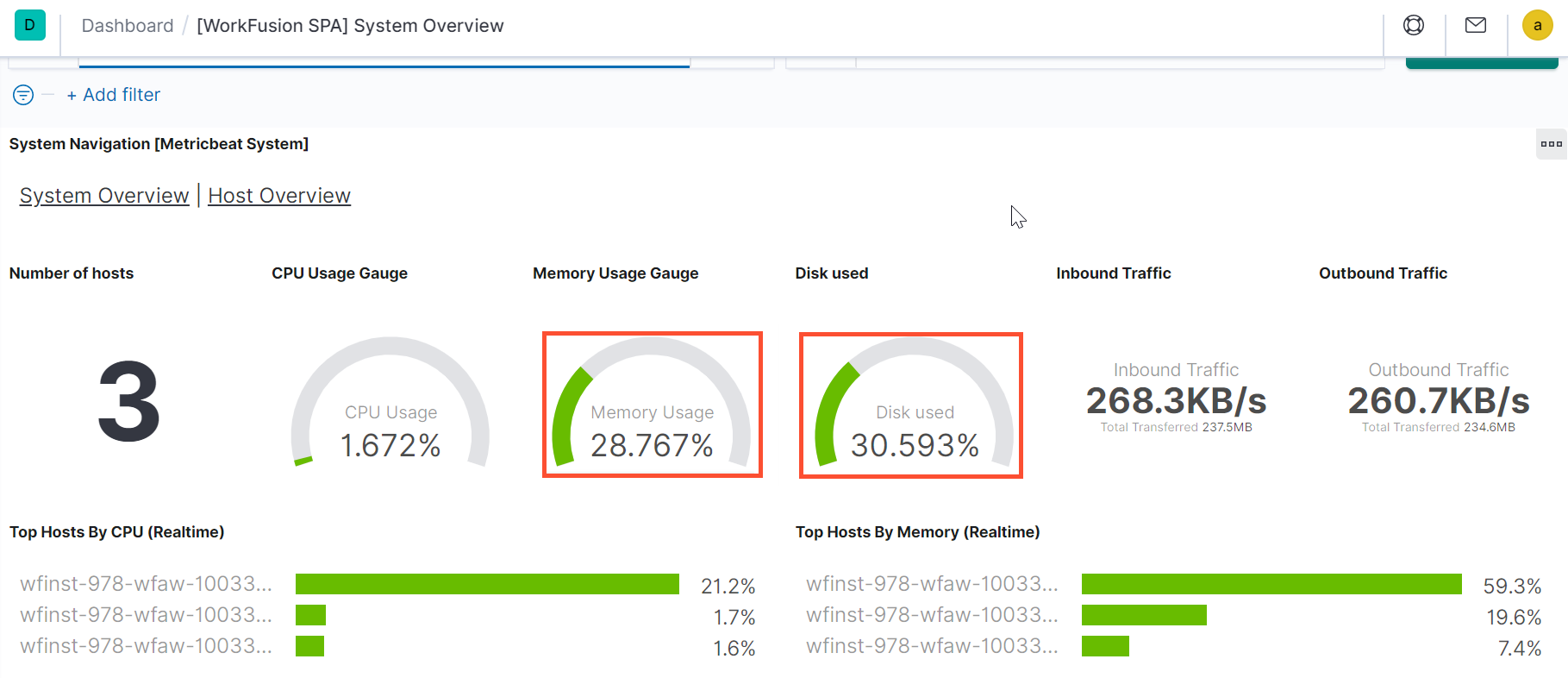Open the filter options icon
Screen dimensions: 1568x678
click(x=23, y=95)
